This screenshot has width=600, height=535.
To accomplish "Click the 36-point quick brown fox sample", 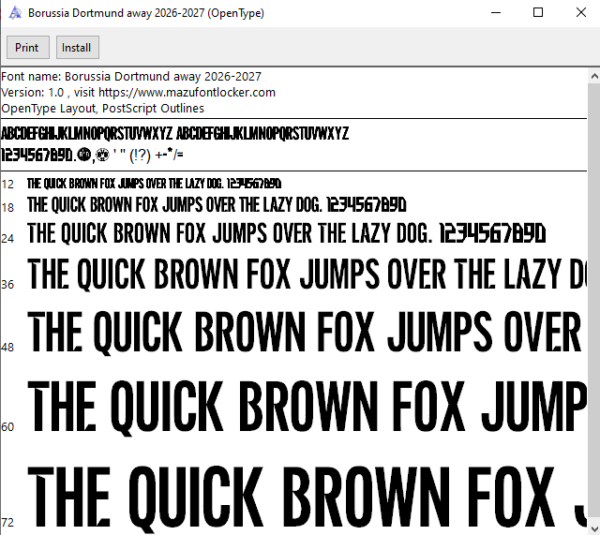I will (307, 274).
